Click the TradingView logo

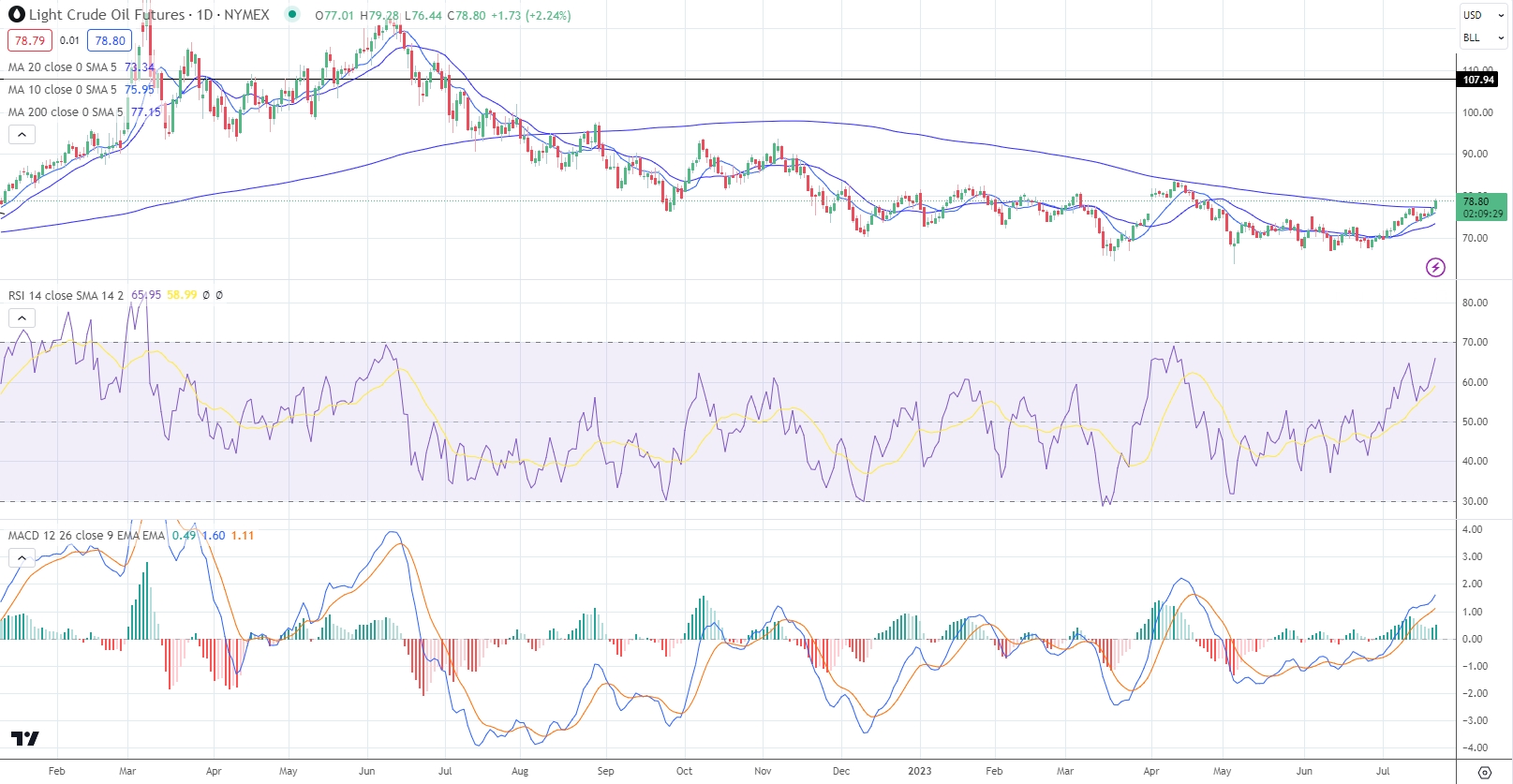pos(25,738)
